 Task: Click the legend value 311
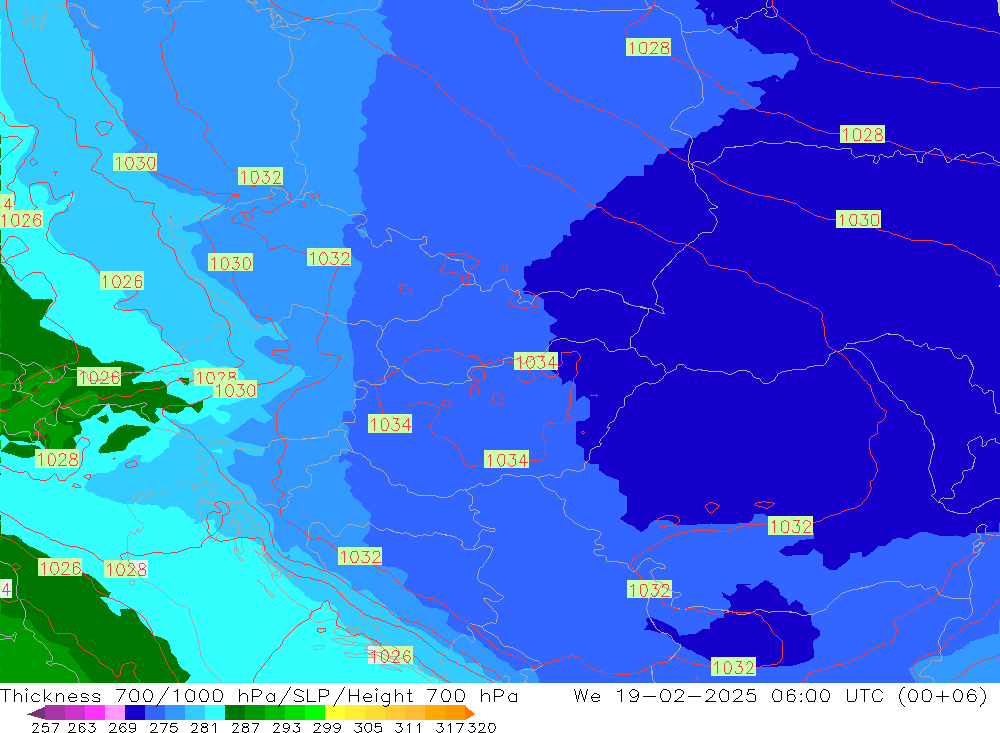click(408, 727)
